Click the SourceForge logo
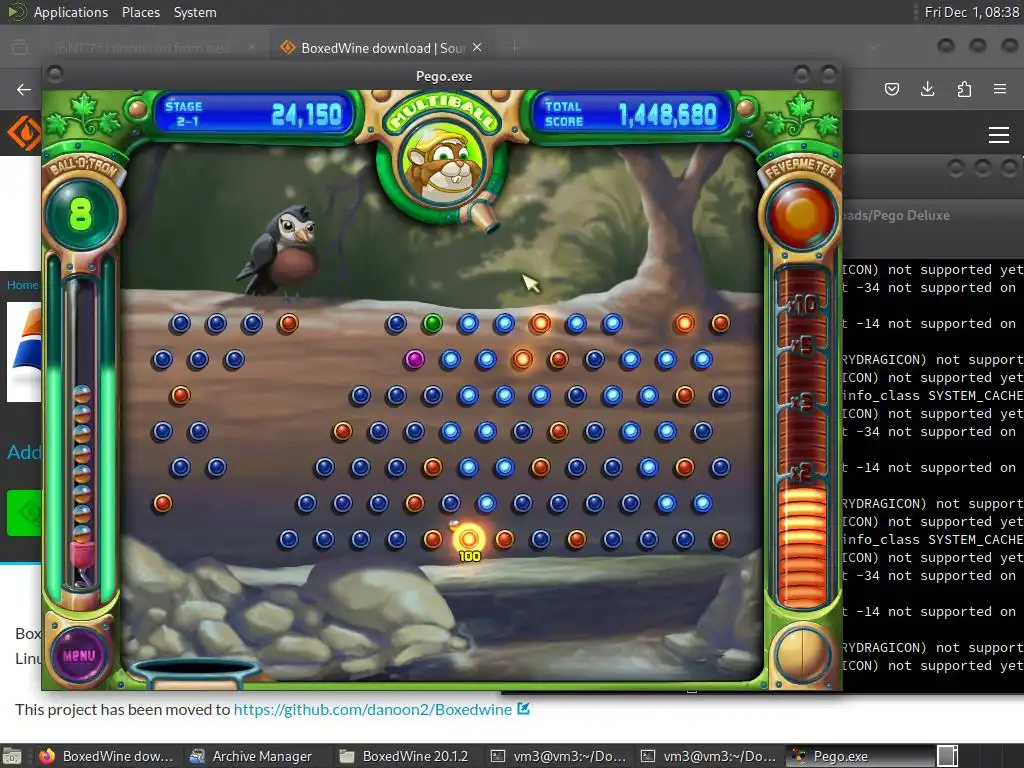Viewport: 1024px width, 768px height. click(x=24, y=133)
